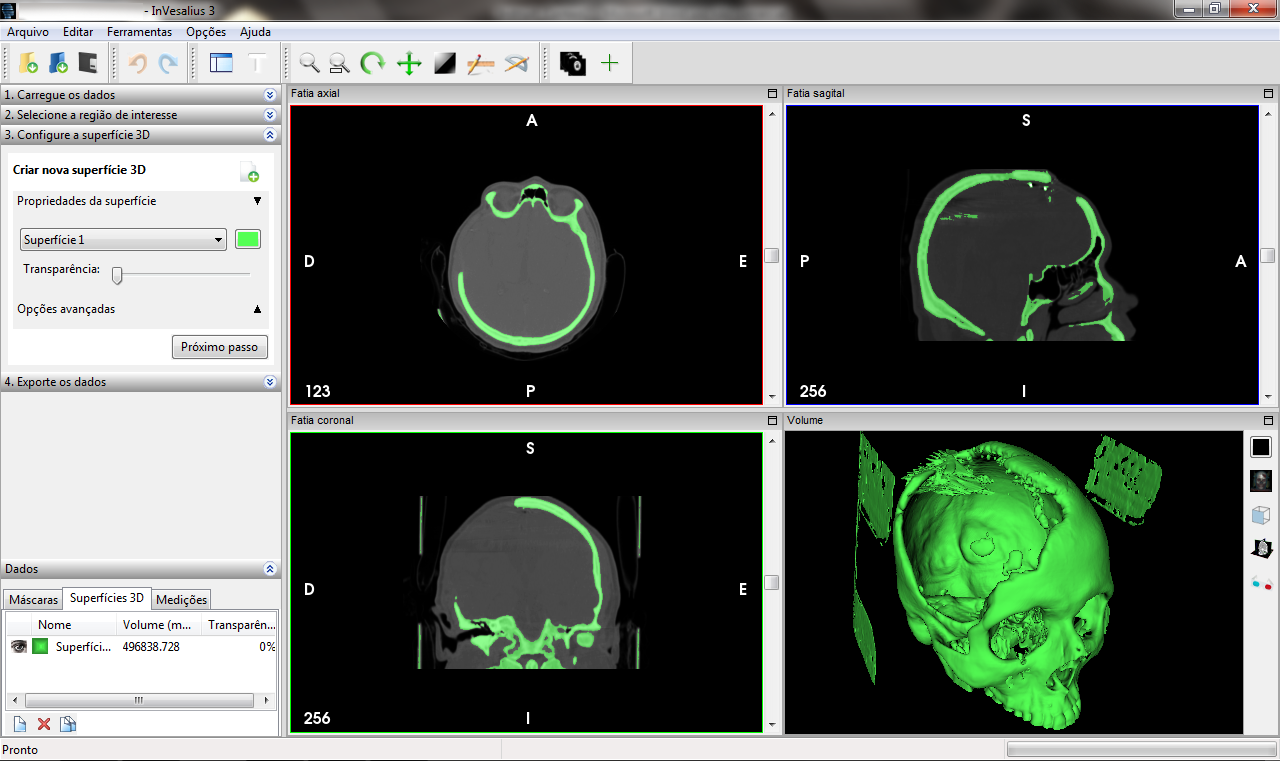Collapse the Dados panel chevron

tap(270, 568)
